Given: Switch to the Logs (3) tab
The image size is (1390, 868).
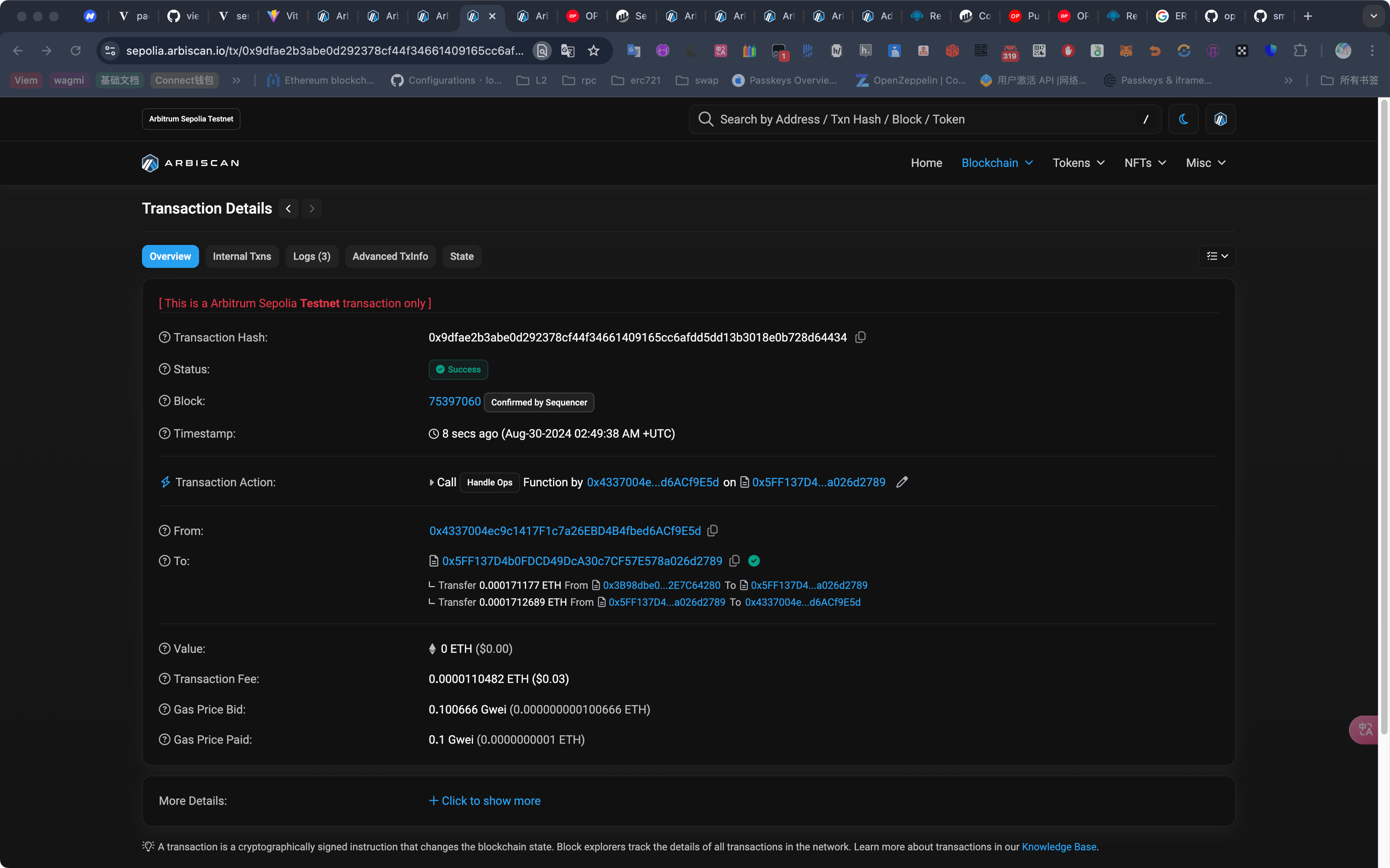Looking at the screenshot, I should point(312,256).
